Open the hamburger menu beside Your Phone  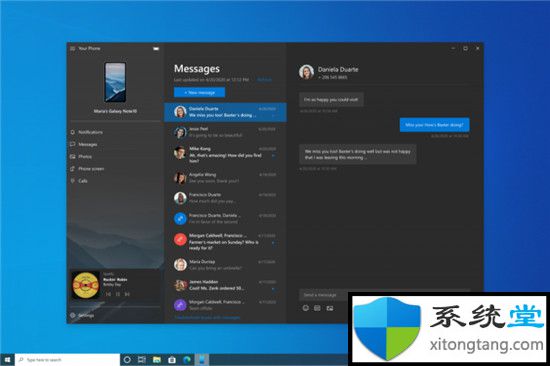(x=73, y=48)
